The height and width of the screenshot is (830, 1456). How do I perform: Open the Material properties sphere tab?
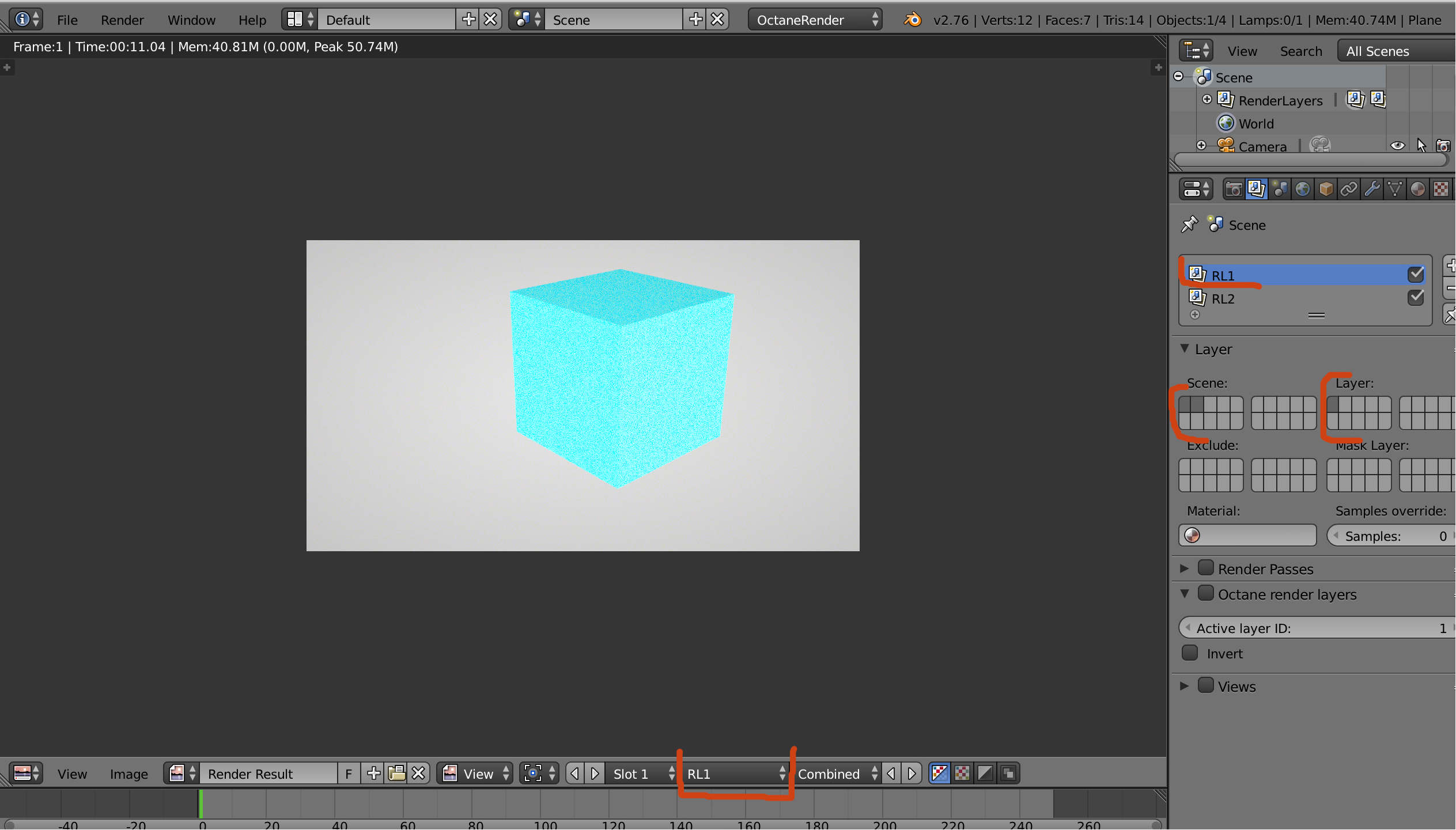[1418, 190]
